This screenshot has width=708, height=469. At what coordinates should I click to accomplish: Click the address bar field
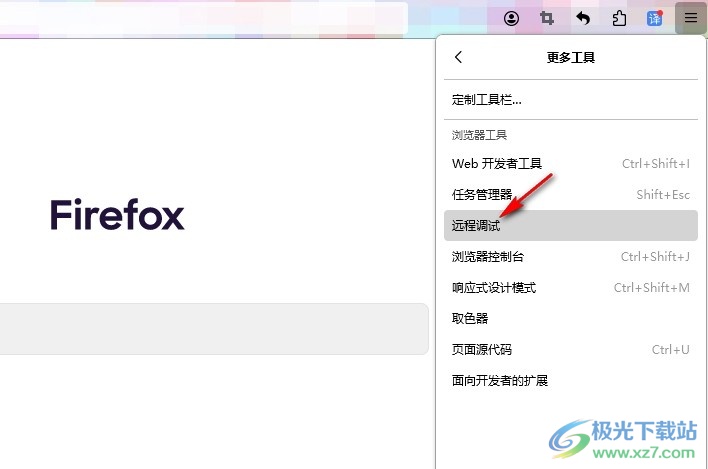coord(204,18)
